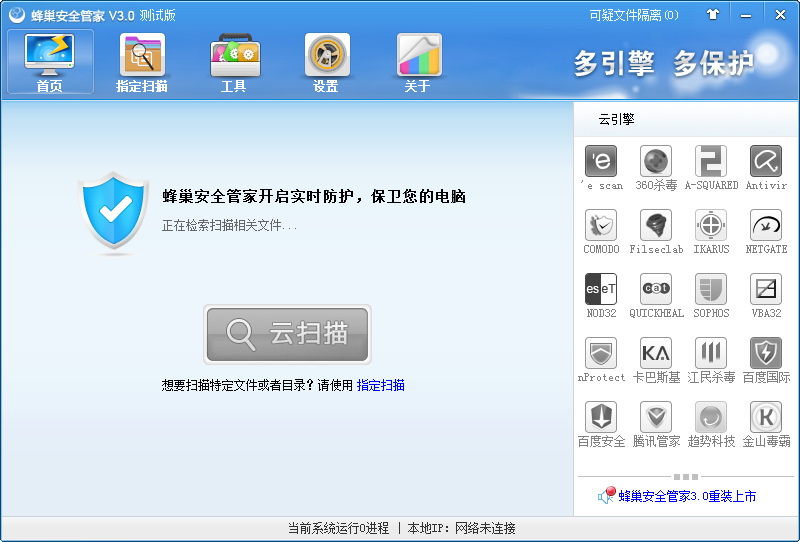Click the 本地IP: 网络未连接 status text
This screenshot has height=542, width=800.
461,528
